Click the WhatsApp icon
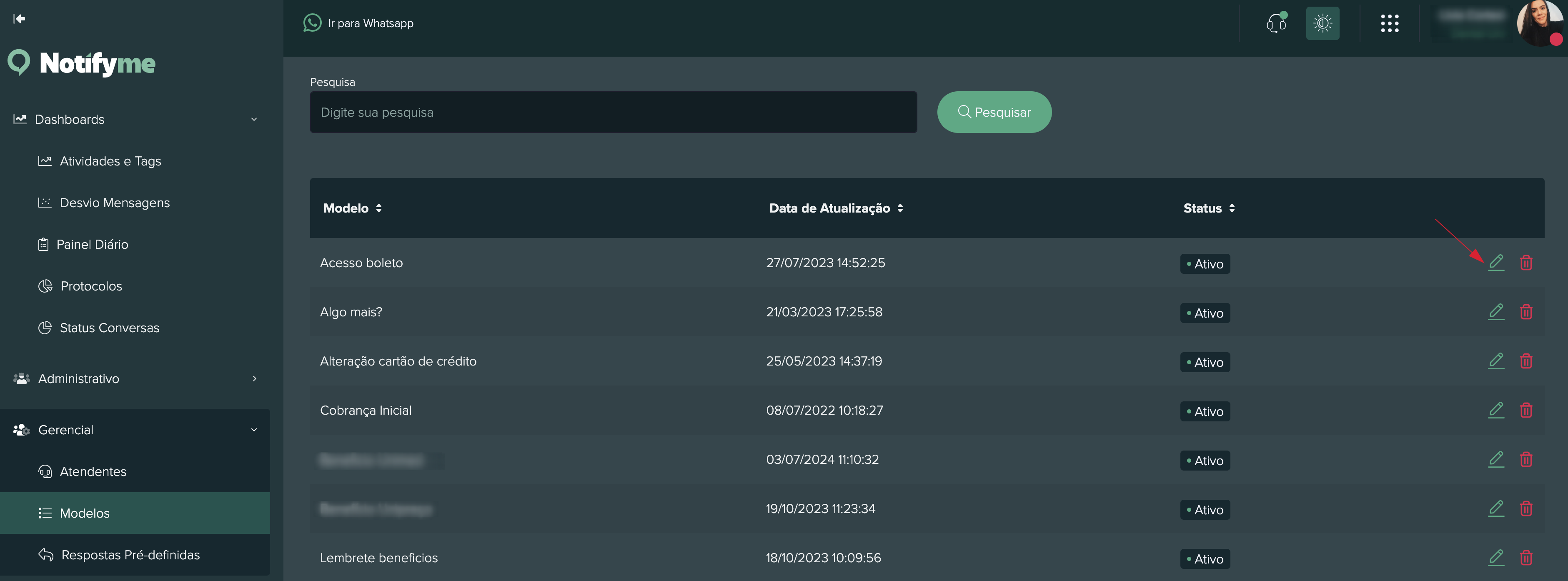1568x581 pixels. (x=312, y=23)
